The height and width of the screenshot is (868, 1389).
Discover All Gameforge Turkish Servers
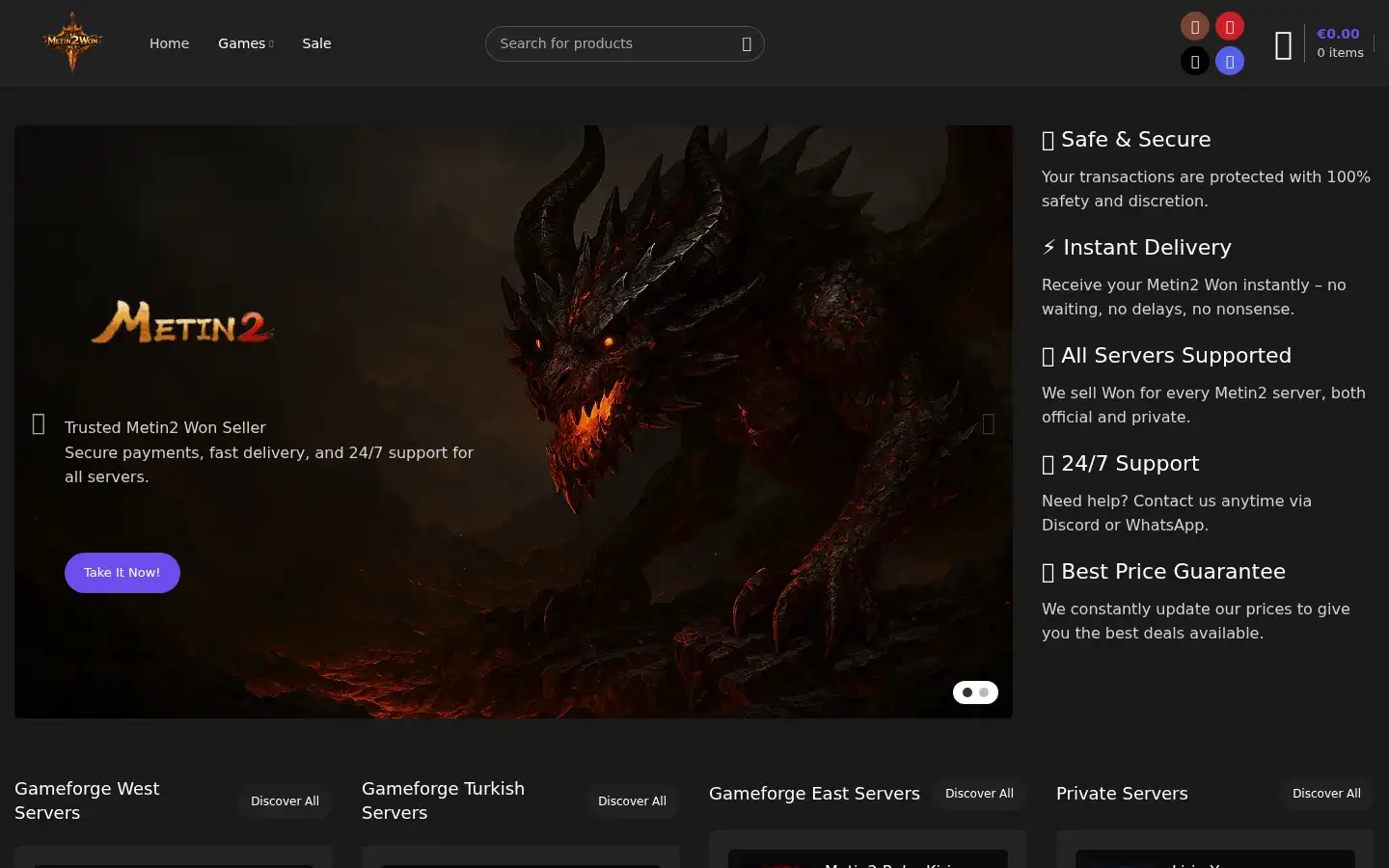tap(632, 801)
